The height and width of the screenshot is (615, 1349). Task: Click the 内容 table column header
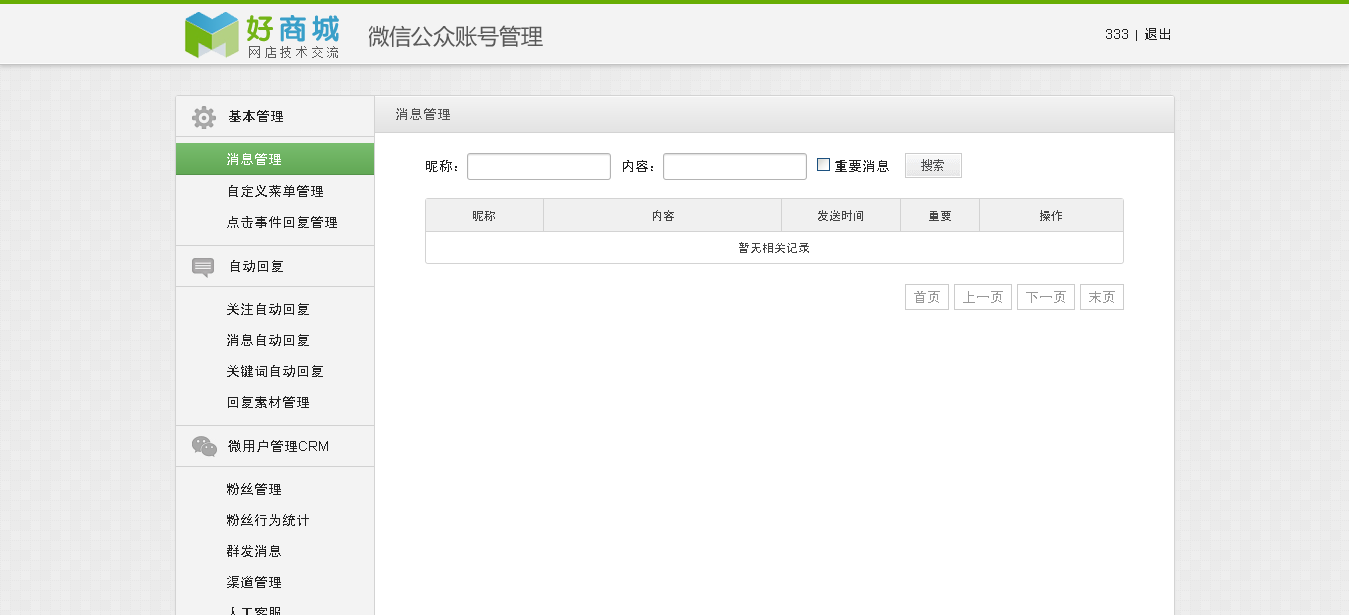[663, 215]
